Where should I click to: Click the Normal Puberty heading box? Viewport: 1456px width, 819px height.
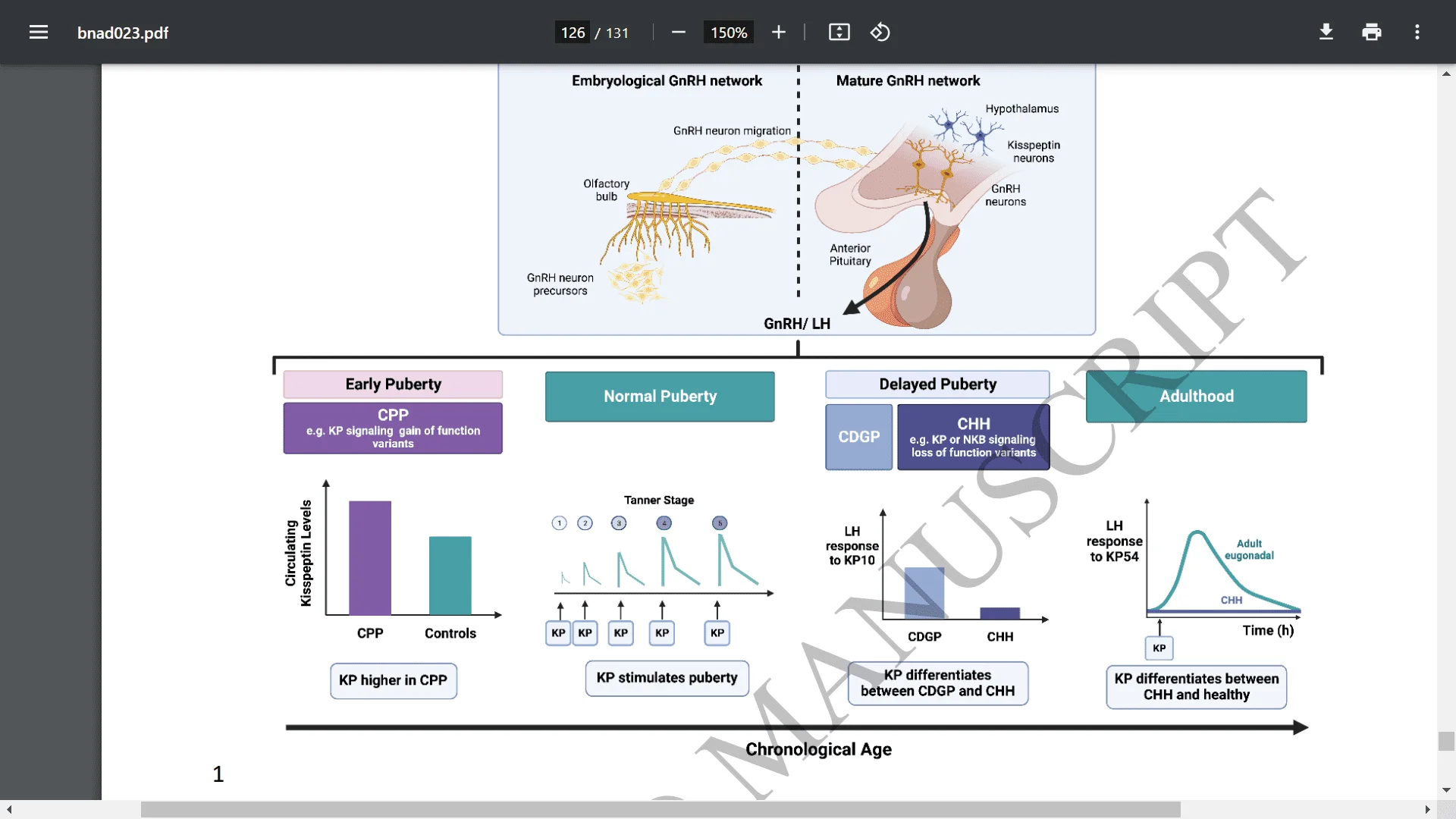[660, 397]
